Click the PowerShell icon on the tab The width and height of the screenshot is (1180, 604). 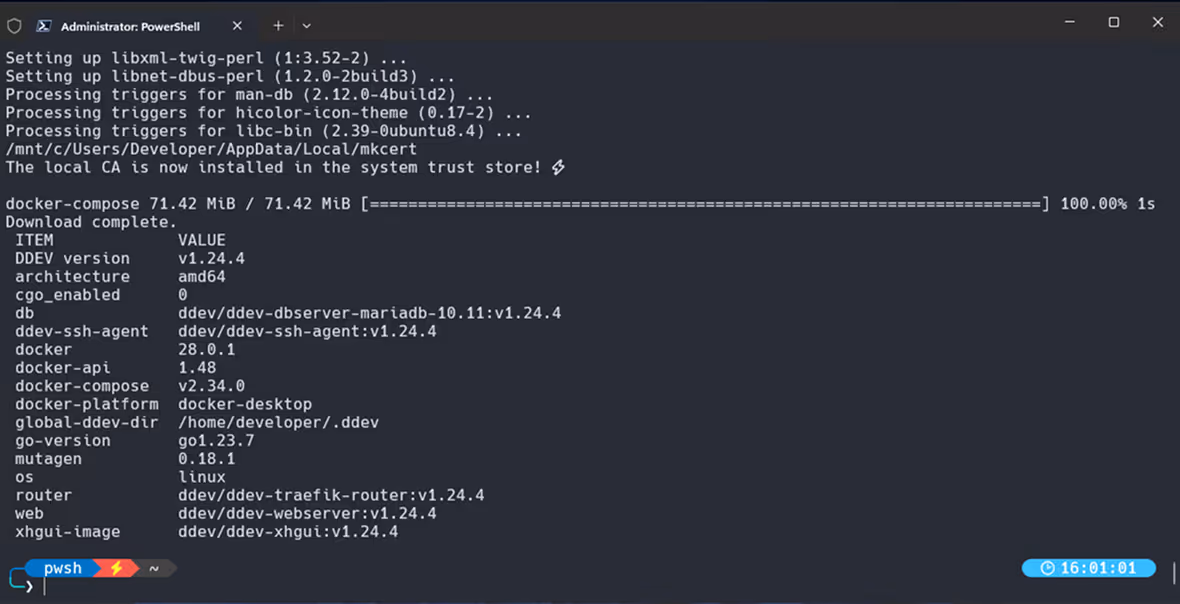pyautogui.click(x=44, y=26)
